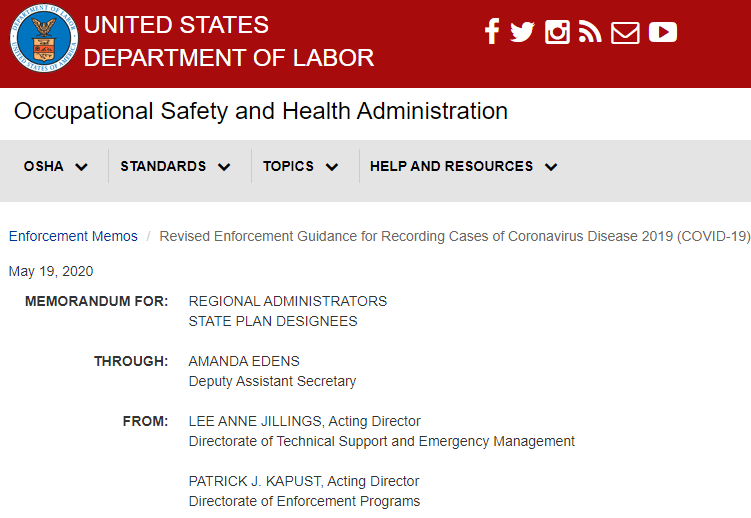Open the Facebook social media icon
Image resolution: width=751 pixels, height=518 pixels.
coord(492,32)
